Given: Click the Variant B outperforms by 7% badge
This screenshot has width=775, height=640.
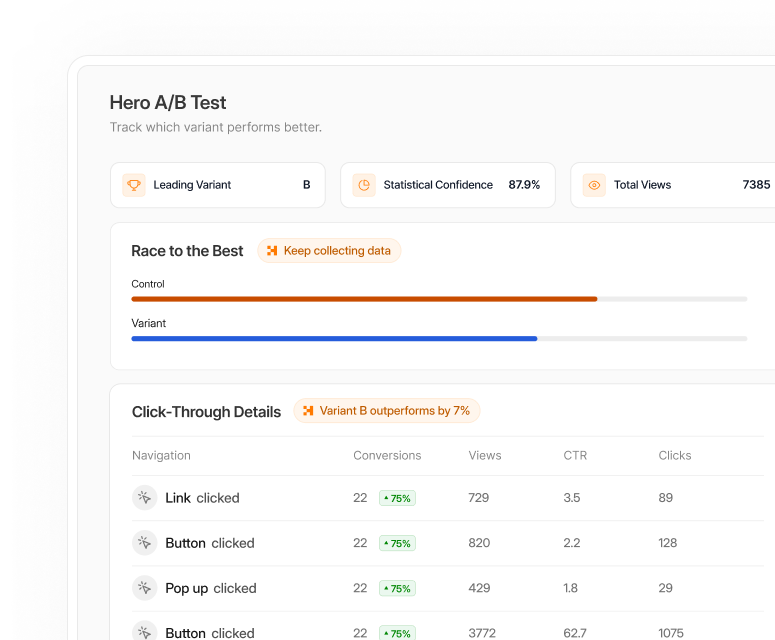Looking at the screenshot, I should point(387,411).
